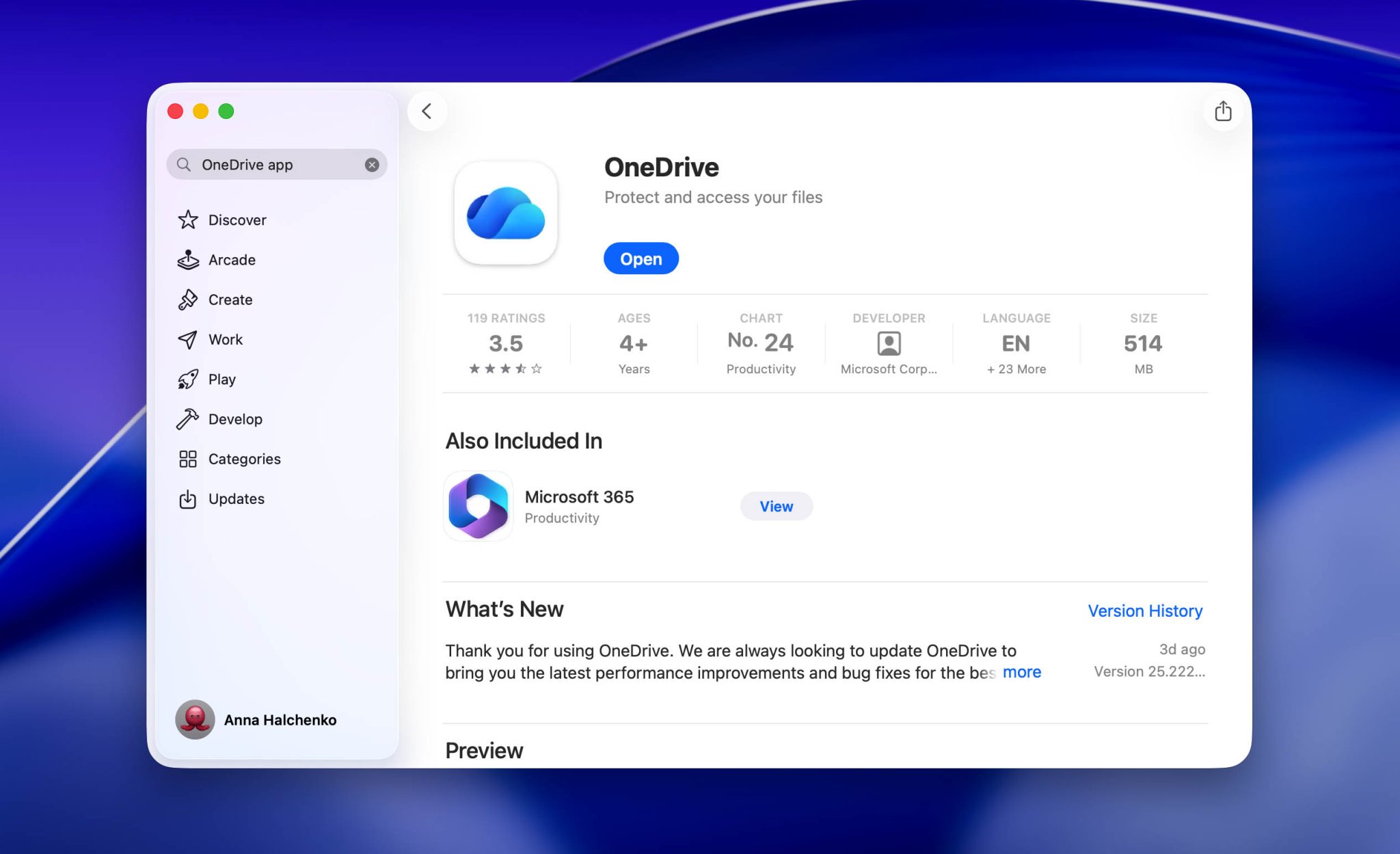Open the OneDrive app
The width and height of the screenshot is (1400, 854).
(x=641, y=258)
